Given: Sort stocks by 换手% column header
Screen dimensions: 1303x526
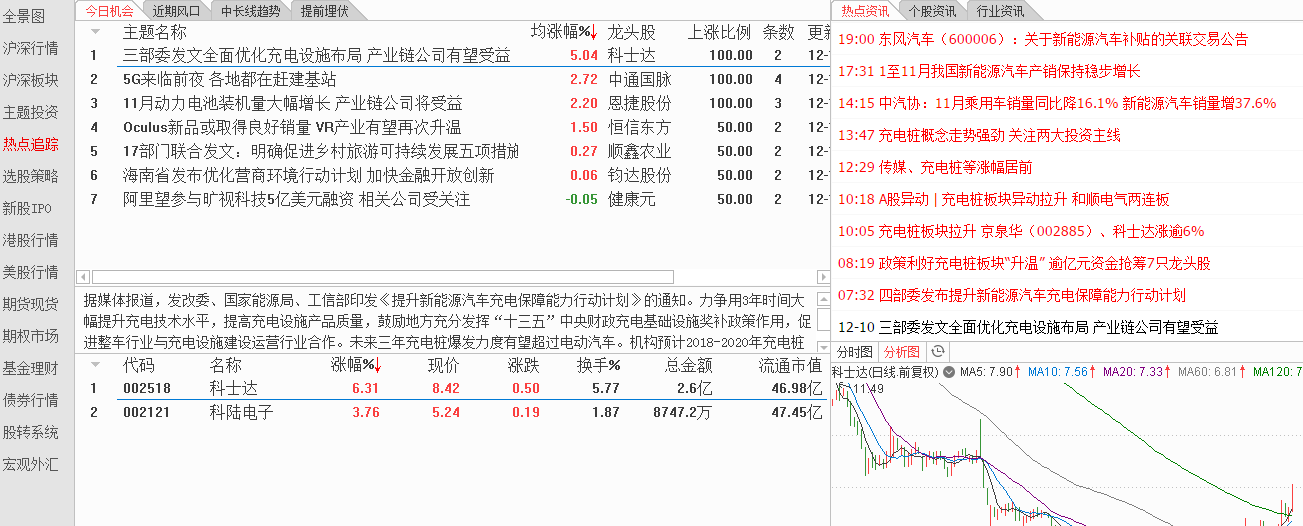Looking at the screenshot, I should pyautogui.click(x=598, y=365).
